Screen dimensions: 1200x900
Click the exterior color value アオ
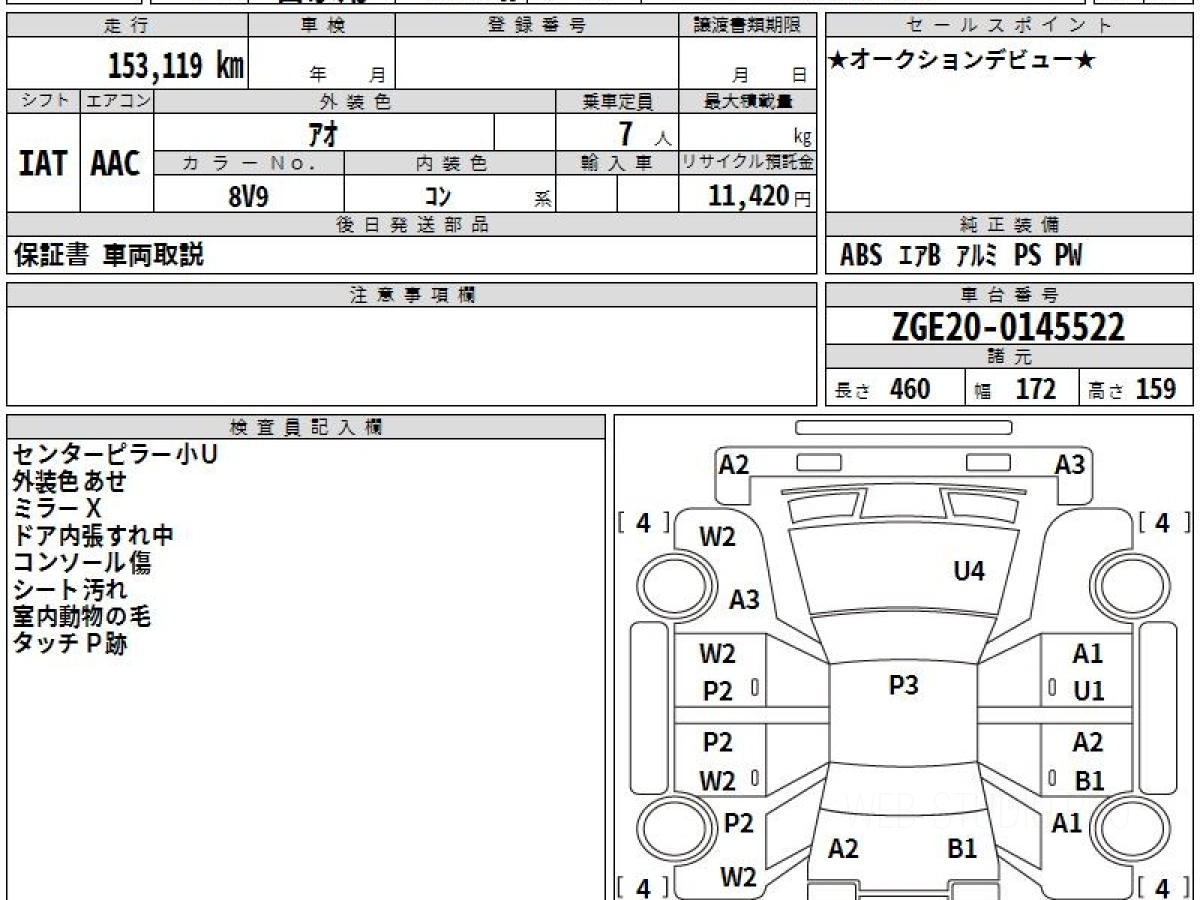pos(323,132)
